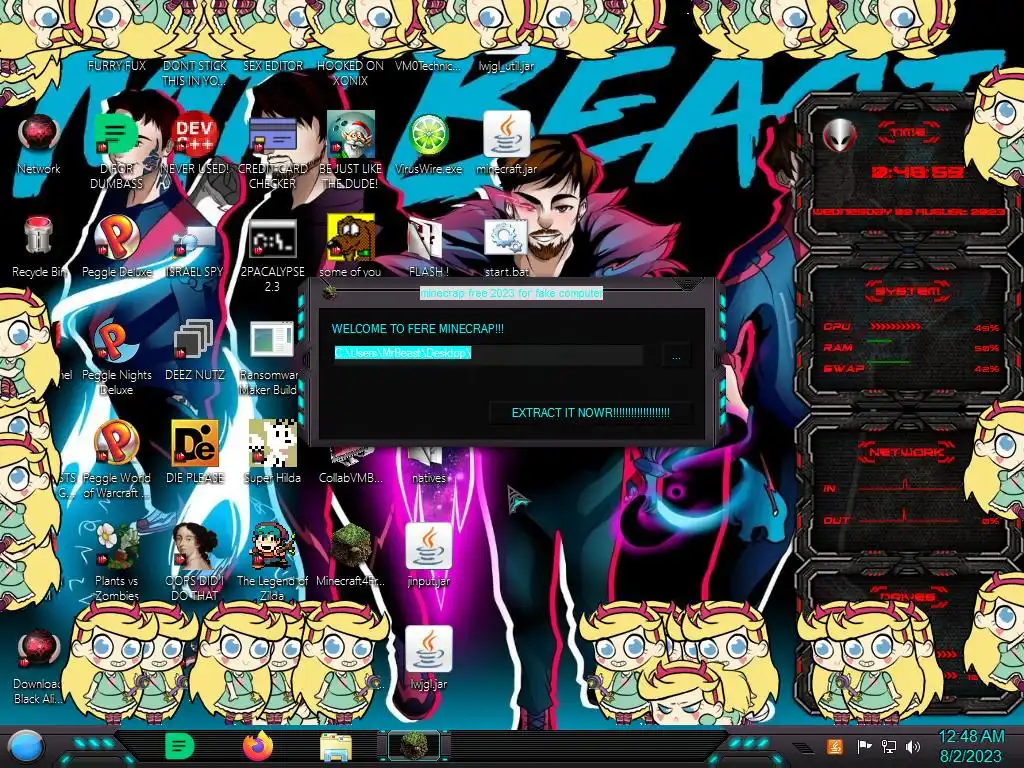Open the green document app in taskbar

coord(180,746)
